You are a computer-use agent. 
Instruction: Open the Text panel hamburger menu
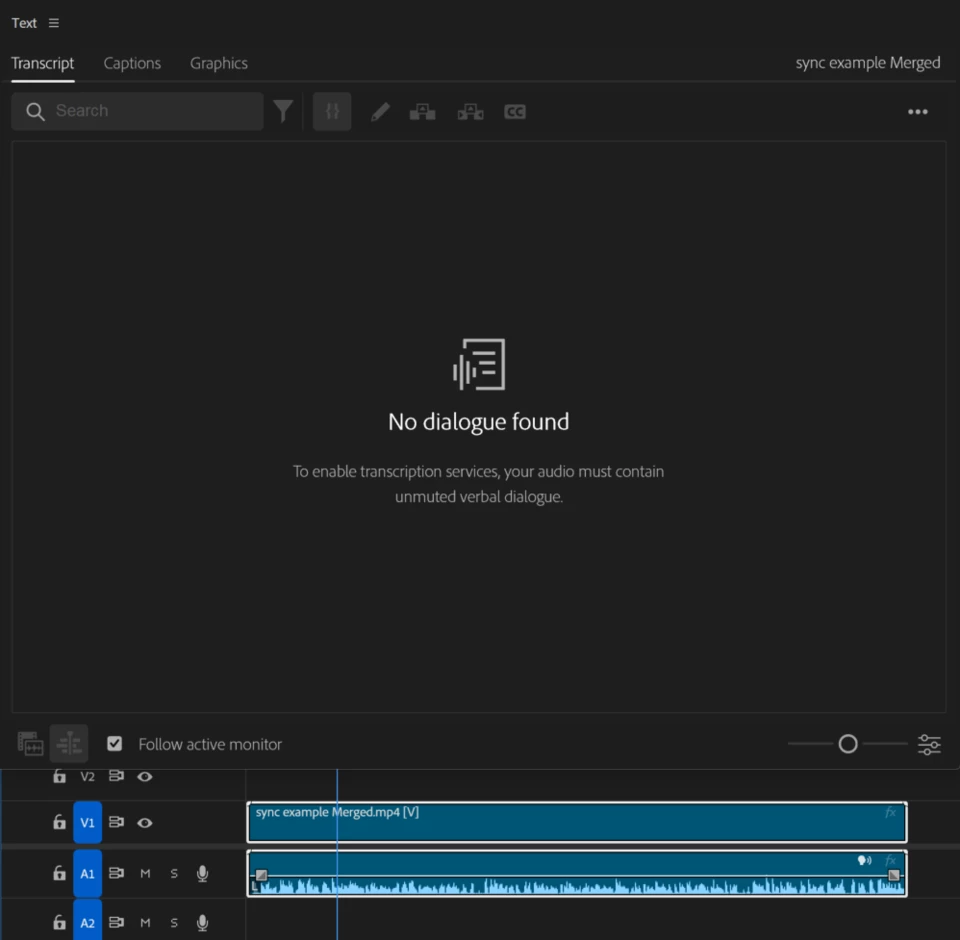tap(54, 23)
